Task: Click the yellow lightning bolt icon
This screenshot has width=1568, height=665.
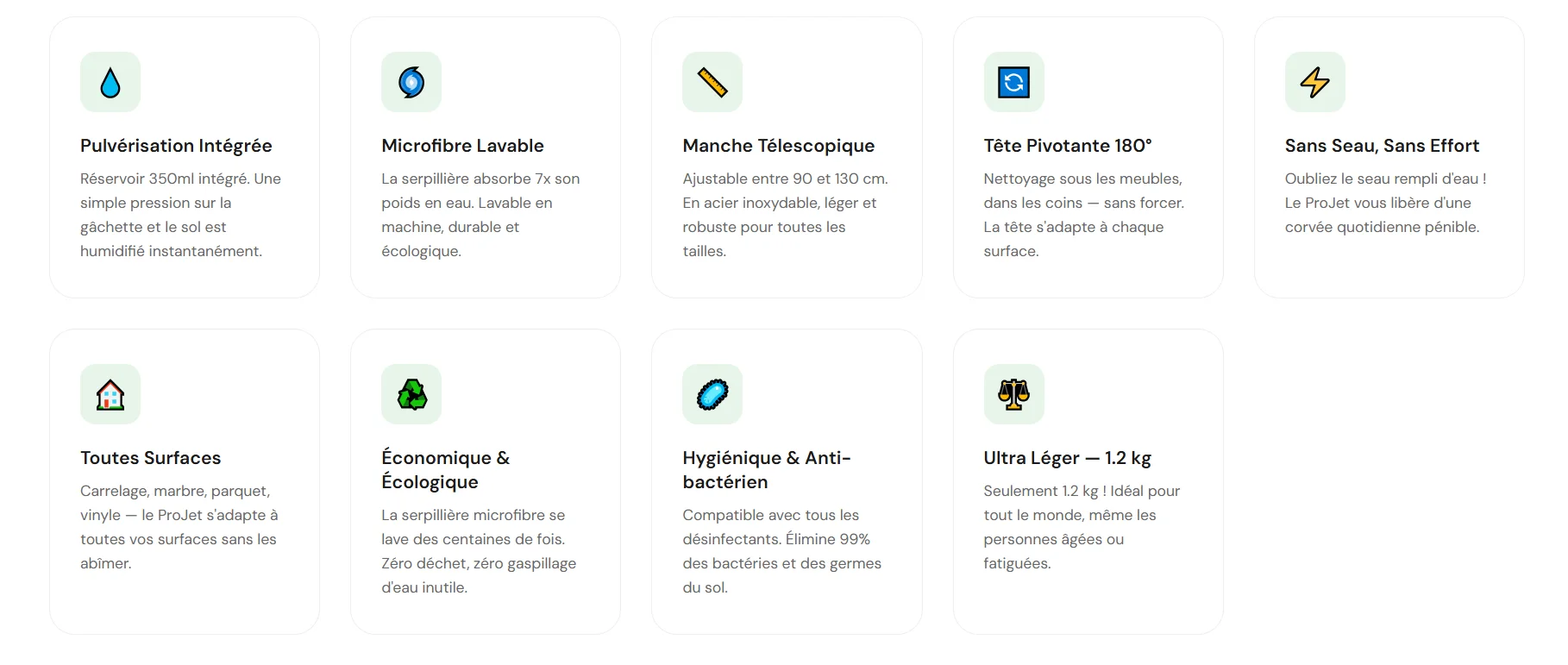Action: pyautogui.click(x=1314, y=83)
